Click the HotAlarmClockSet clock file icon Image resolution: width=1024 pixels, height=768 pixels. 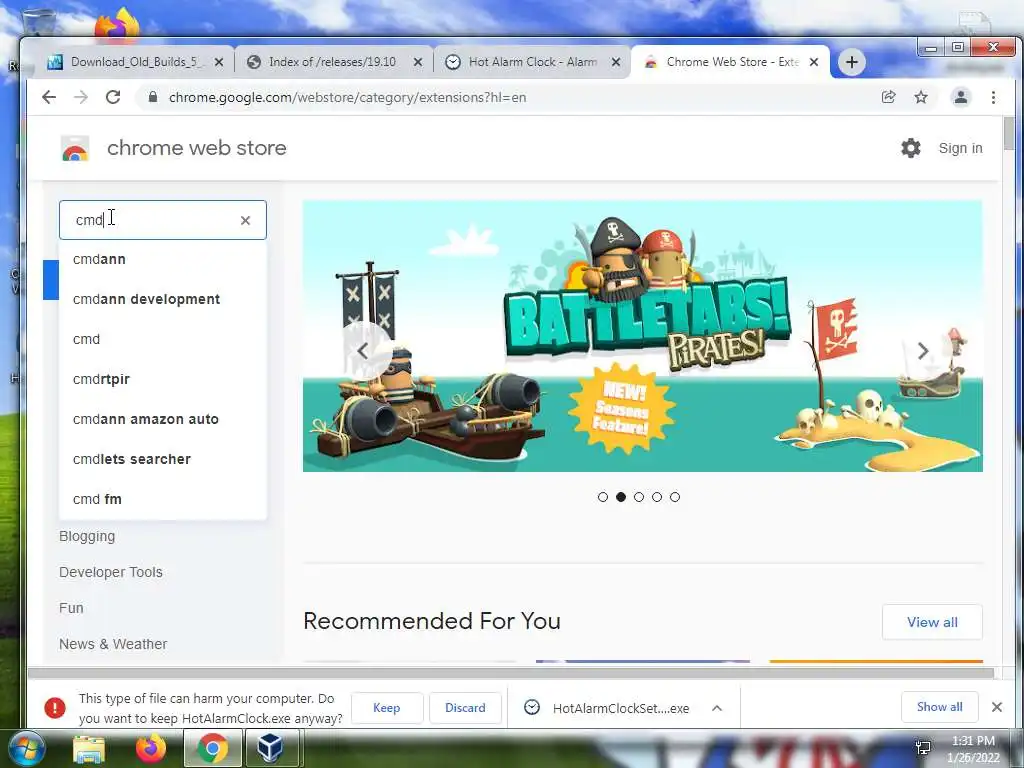tap(532, 707)
